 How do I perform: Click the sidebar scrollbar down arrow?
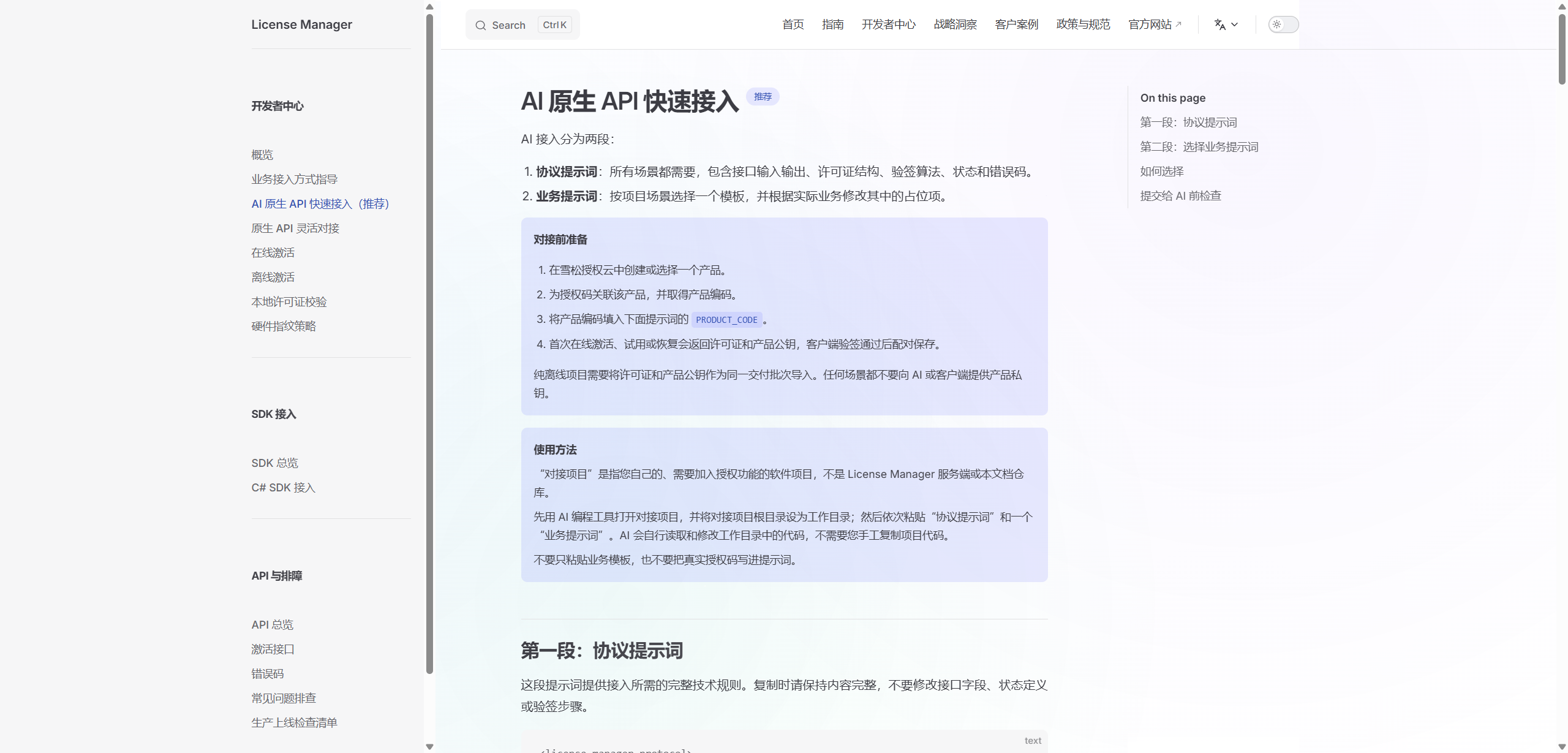(x=429, y=747)
